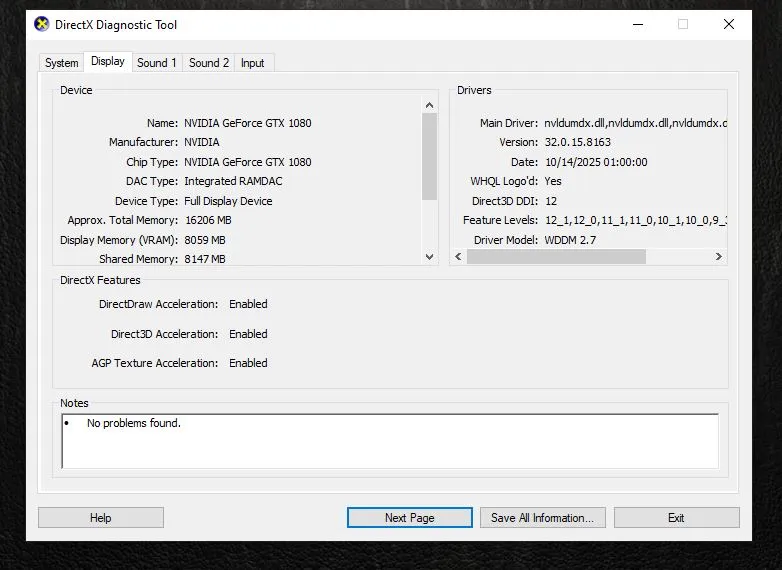Click Display Memory value 8059 MB
This screenshot has height=570, width=782.
205,240
